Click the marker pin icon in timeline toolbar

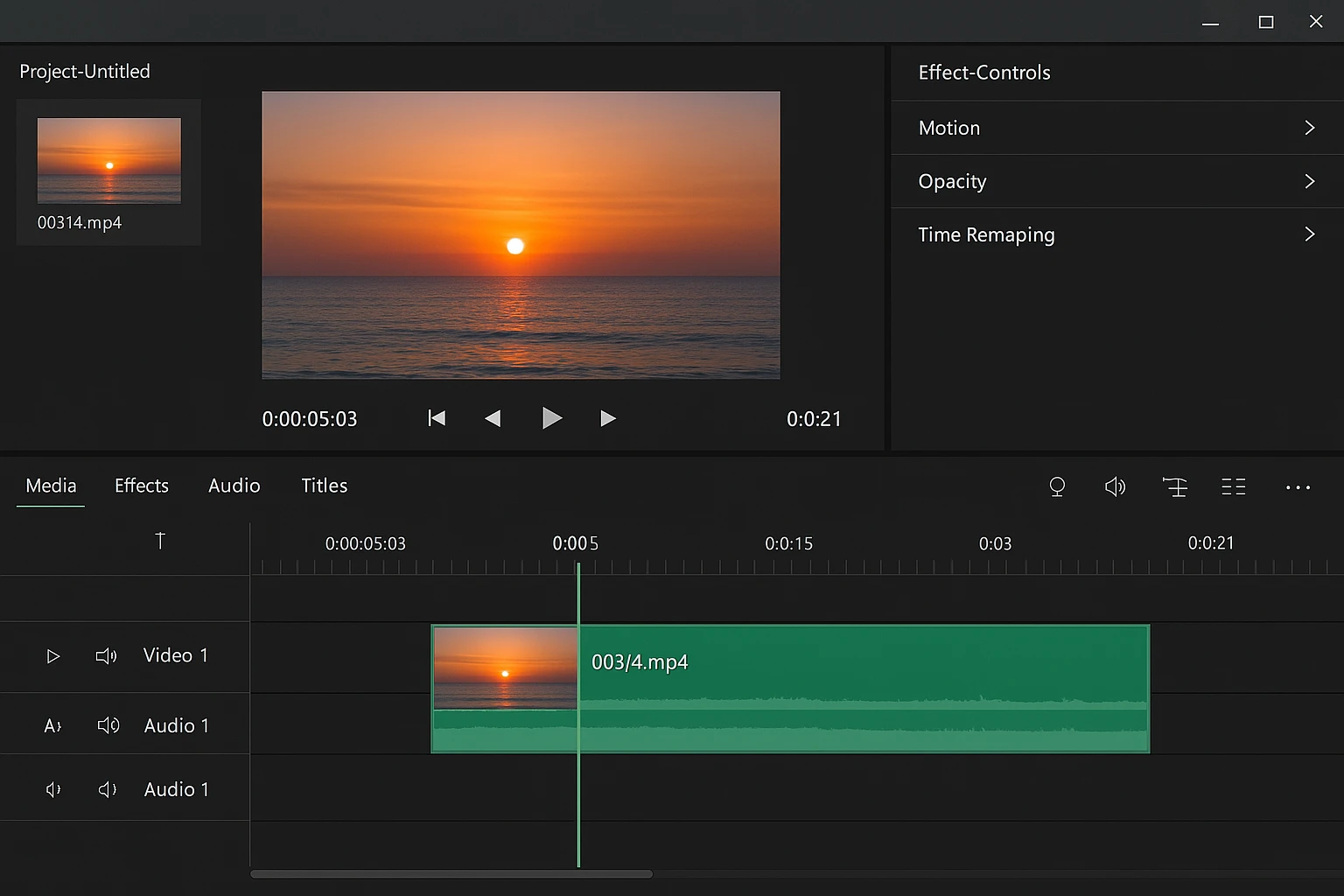1057,486
